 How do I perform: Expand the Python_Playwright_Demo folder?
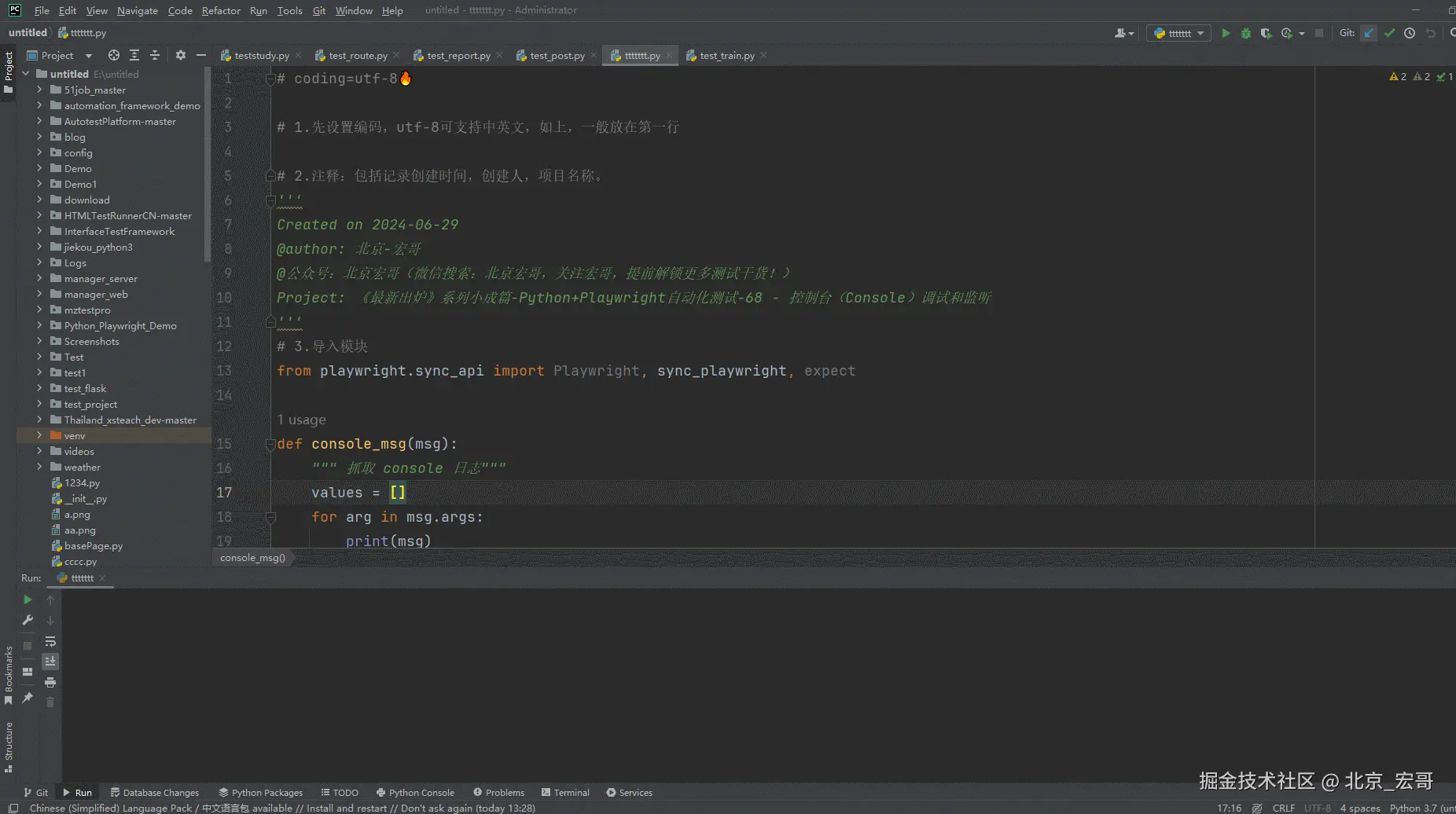[39, 325]
